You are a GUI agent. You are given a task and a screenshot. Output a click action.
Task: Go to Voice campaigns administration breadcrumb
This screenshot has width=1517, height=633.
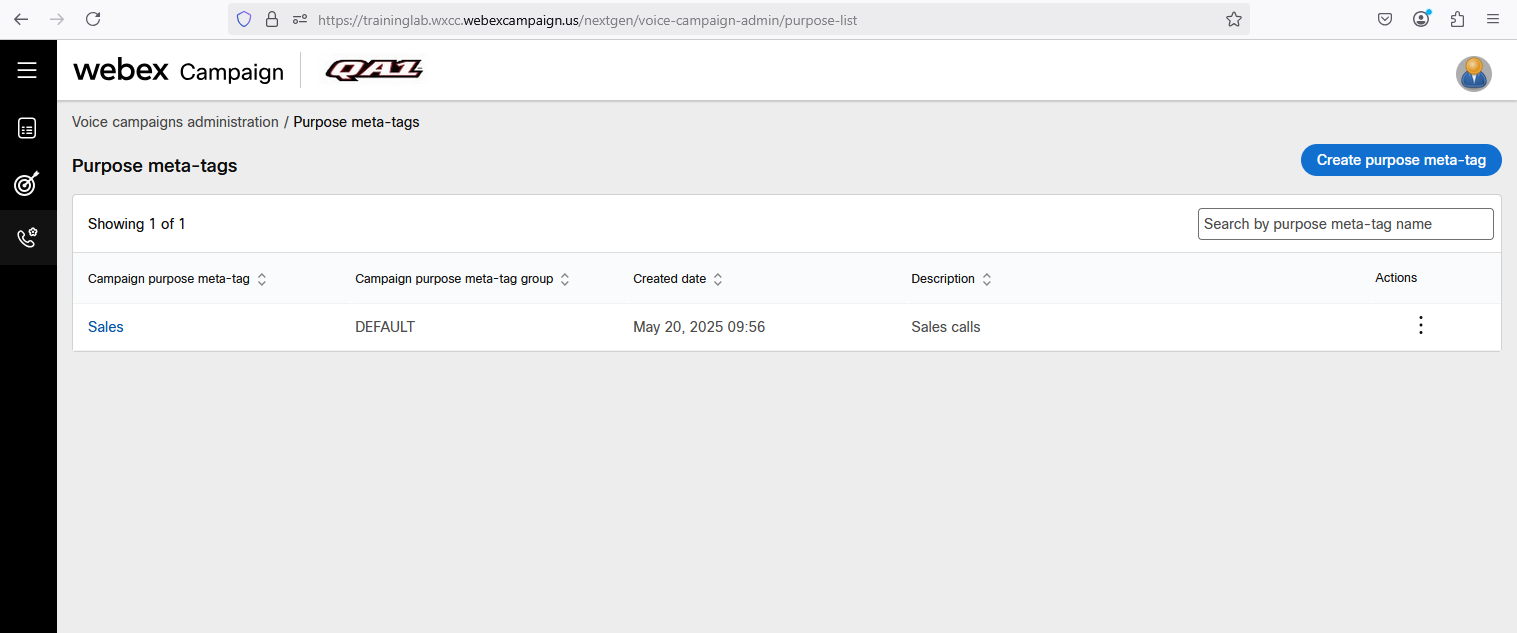coord(175,122)
